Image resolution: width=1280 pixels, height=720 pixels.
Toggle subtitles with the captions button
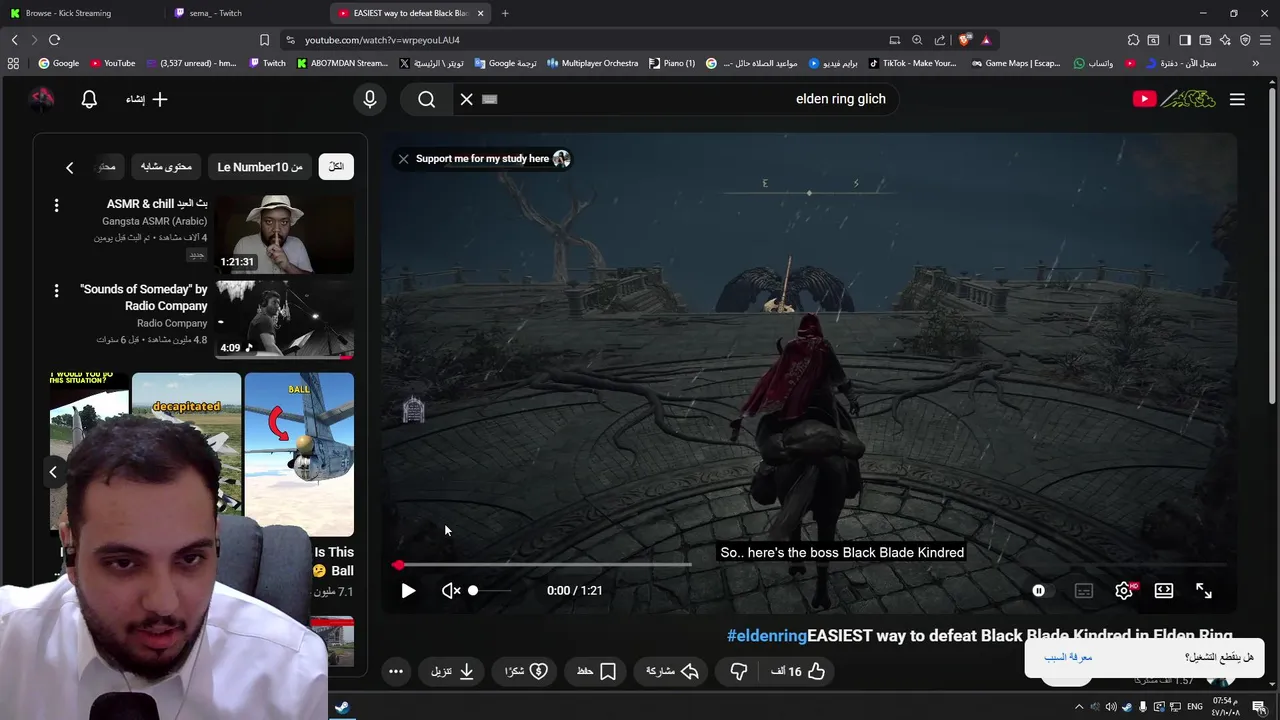point(1084,591)
